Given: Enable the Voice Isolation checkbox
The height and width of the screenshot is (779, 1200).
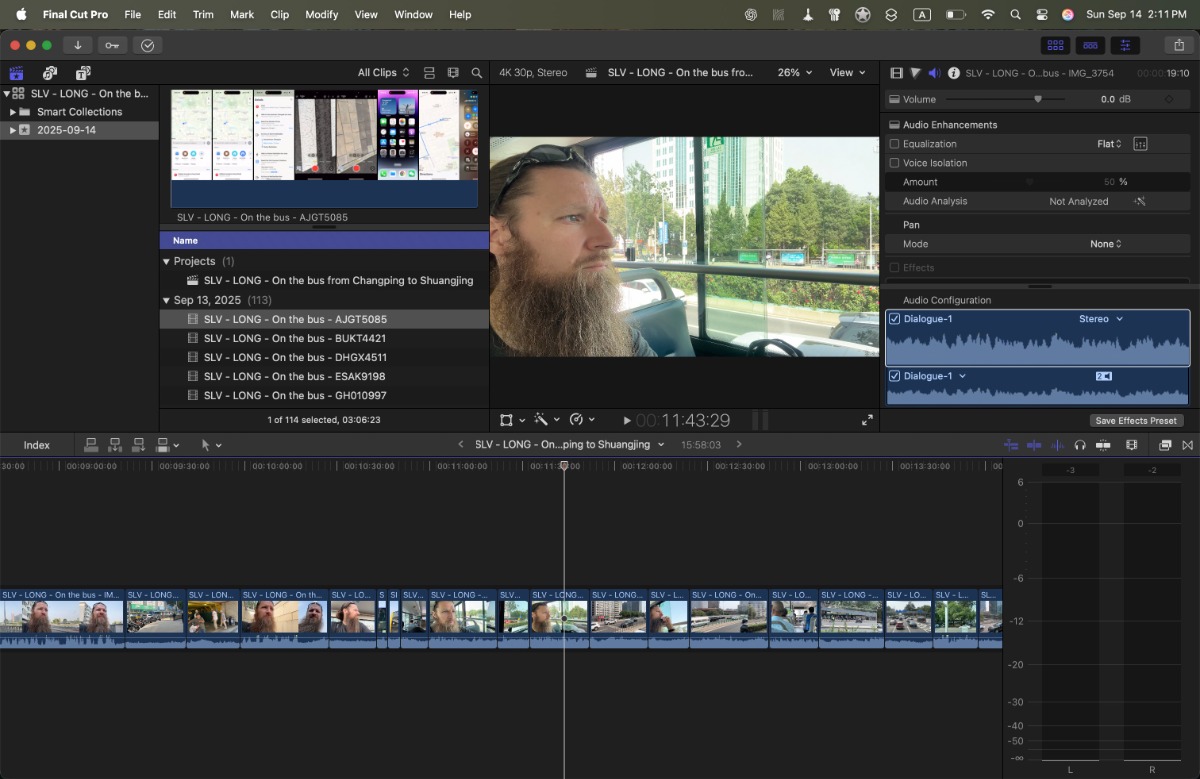Looking at the screenshot, I should pyautogui.click(x=894, y=163).
